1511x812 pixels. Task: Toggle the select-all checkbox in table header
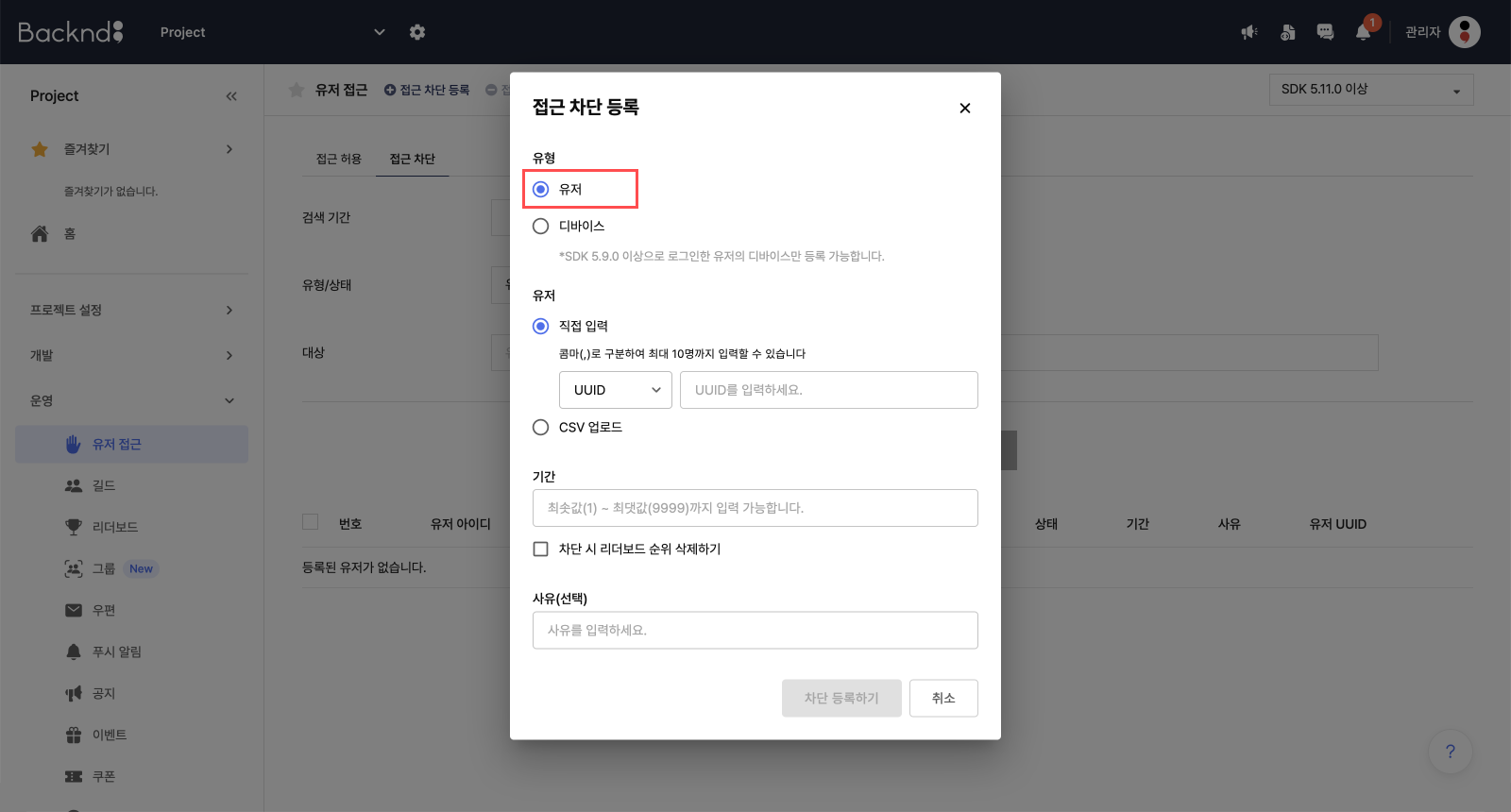click(x=310, y=521)
